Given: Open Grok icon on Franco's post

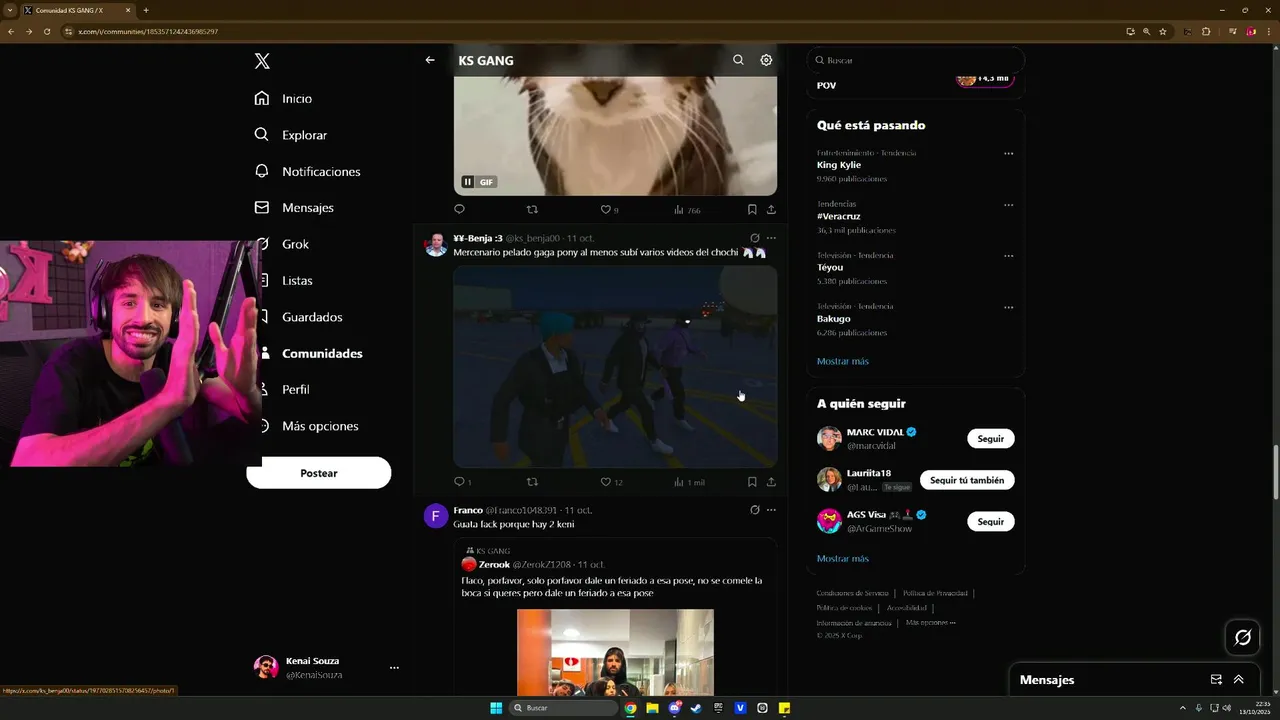Looking at the screenshot, I should [755, 510].
